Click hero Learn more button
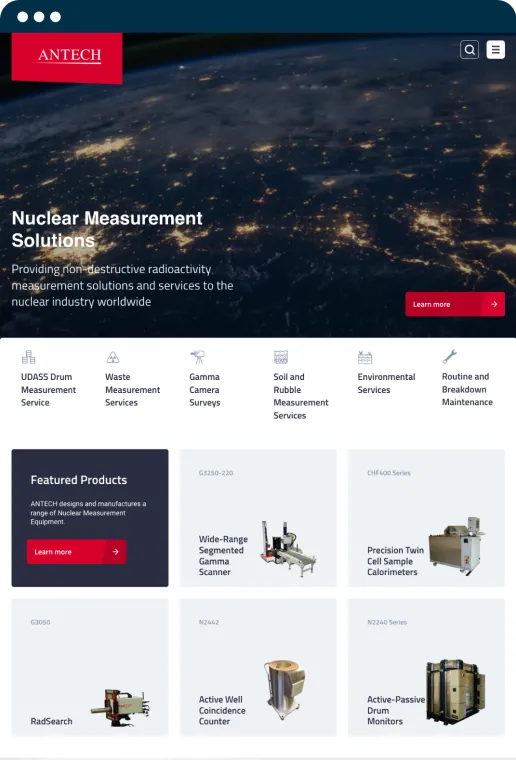The image size is (516, 760). [455, 304]
